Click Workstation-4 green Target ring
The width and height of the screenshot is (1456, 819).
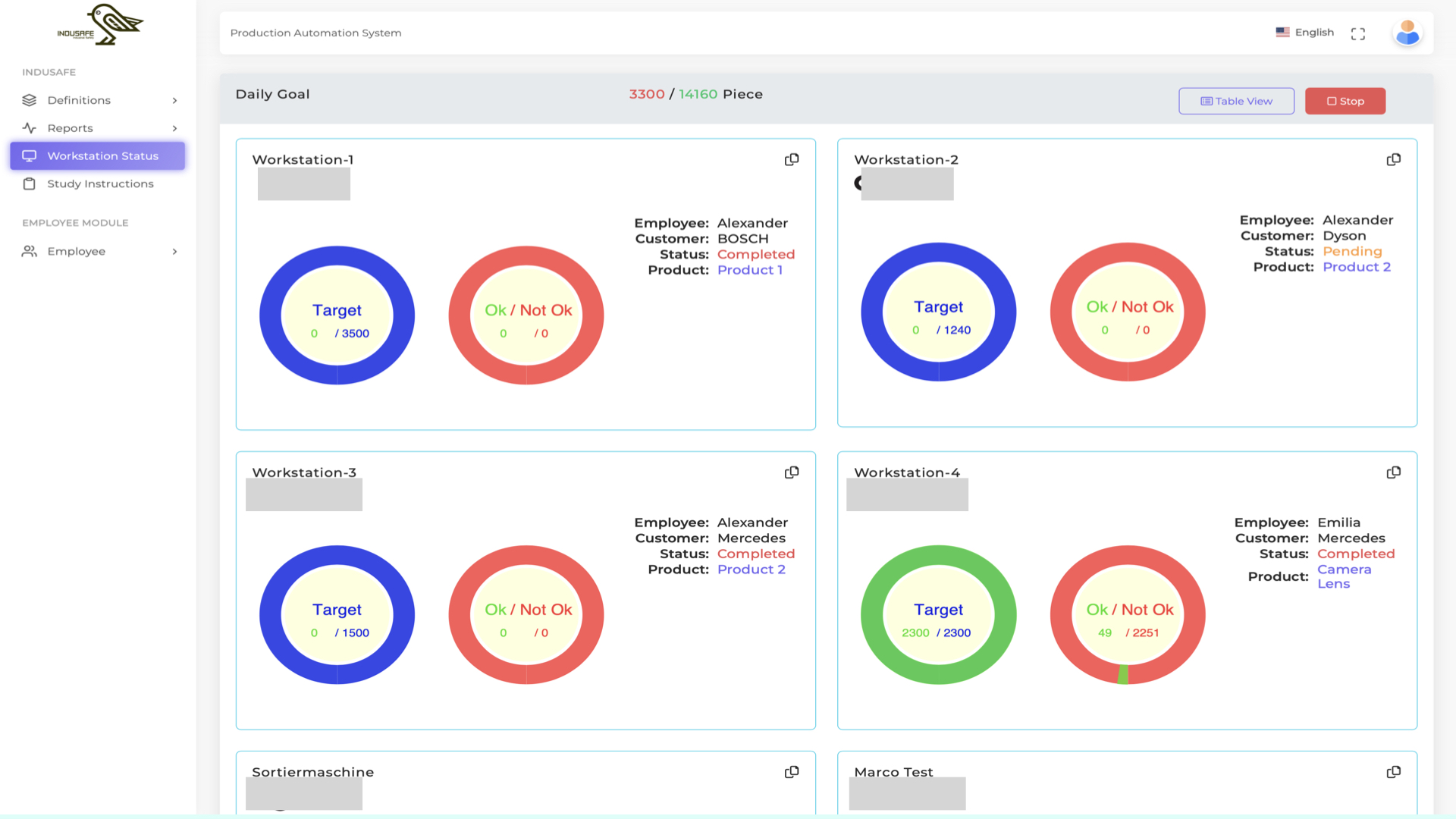click(x=872, y=615)
